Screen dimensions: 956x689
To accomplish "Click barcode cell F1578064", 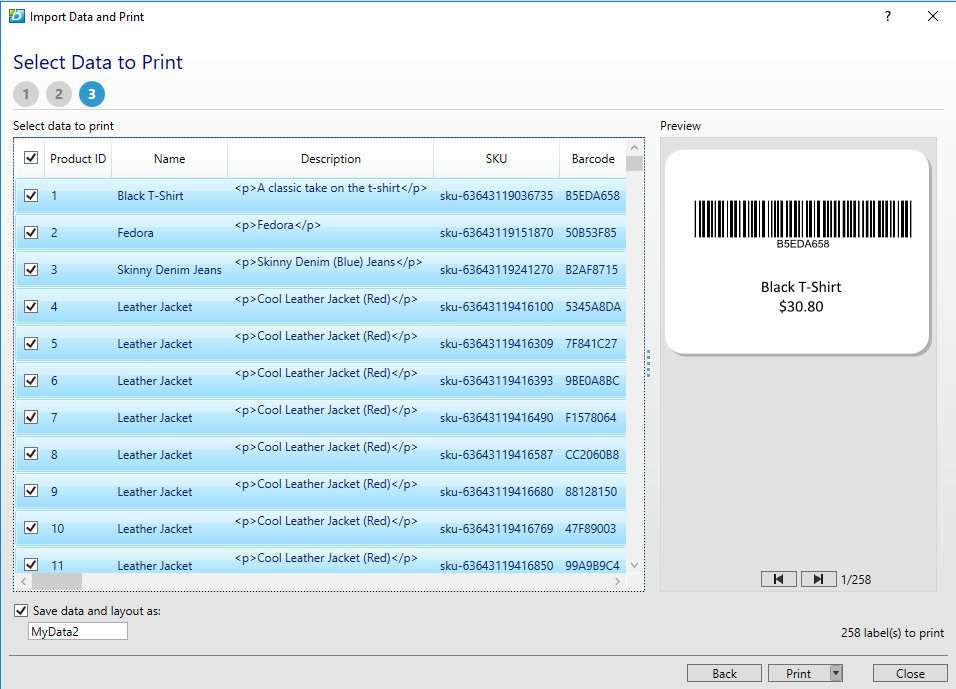I will pos(591,418).
